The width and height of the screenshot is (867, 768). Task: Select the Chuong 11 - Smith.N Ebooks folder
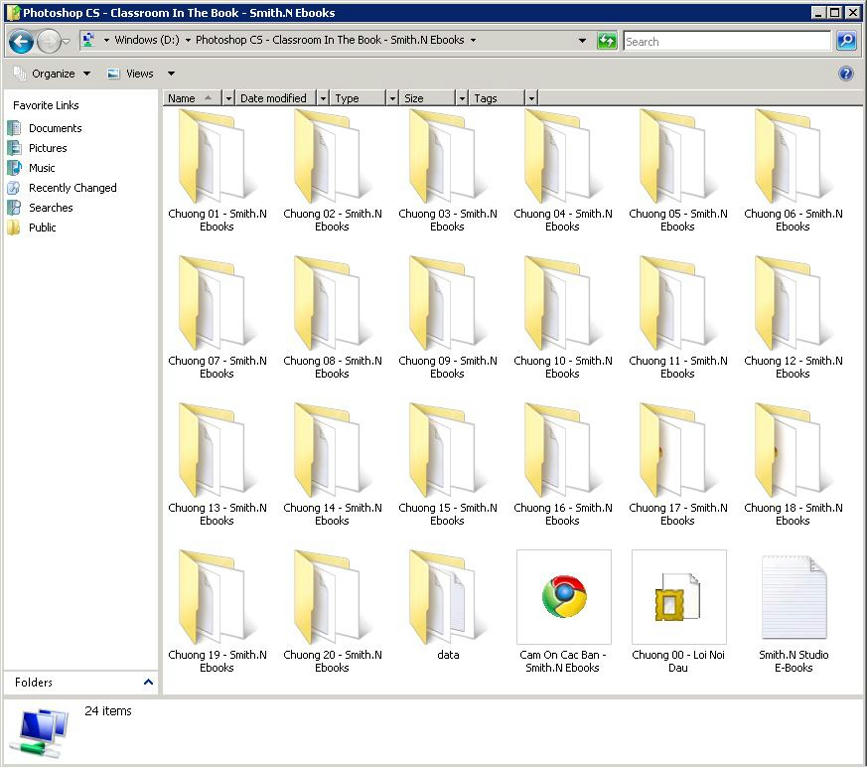678,317
